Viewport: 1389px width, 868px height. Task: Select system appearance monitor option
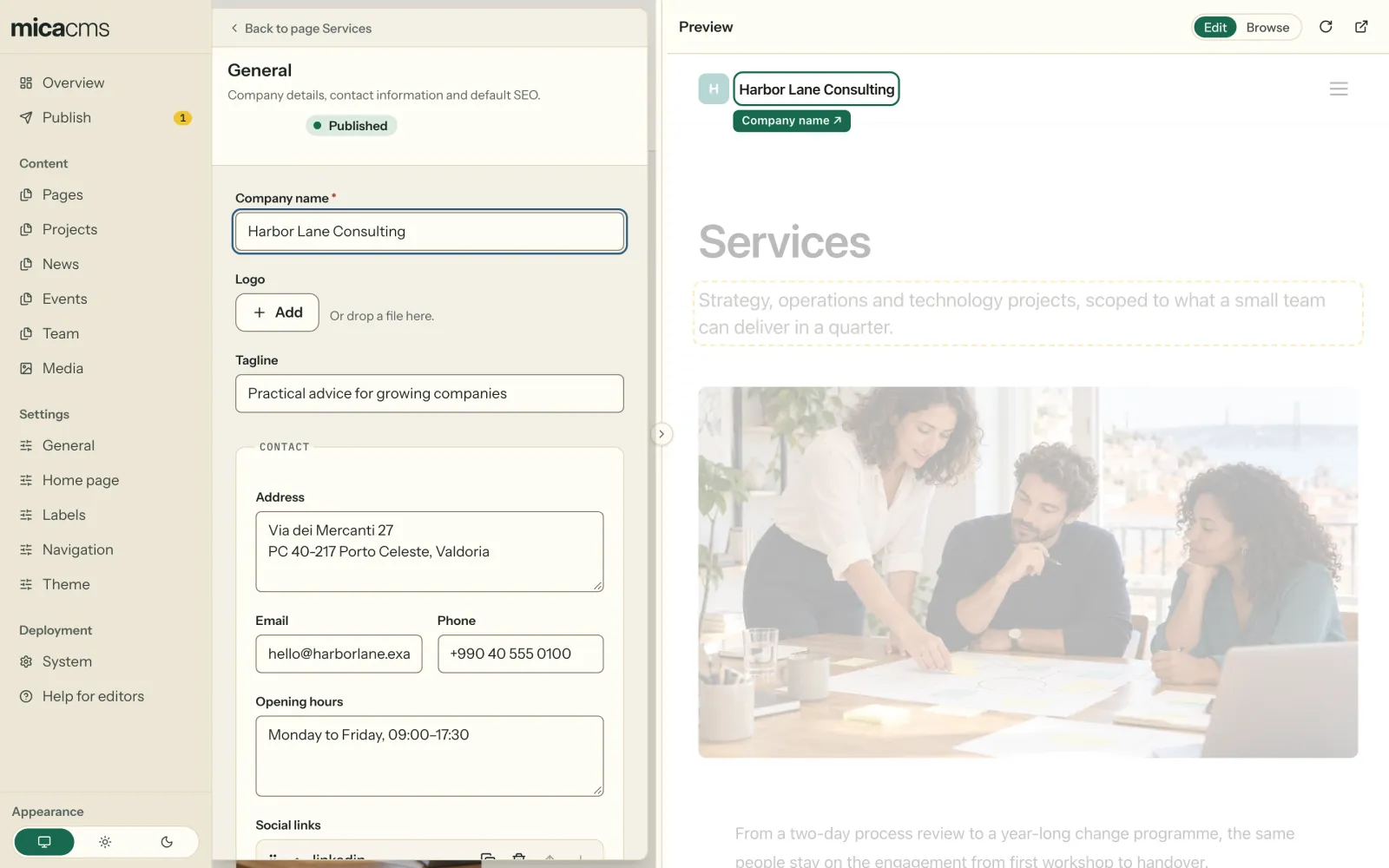[44, 842]
